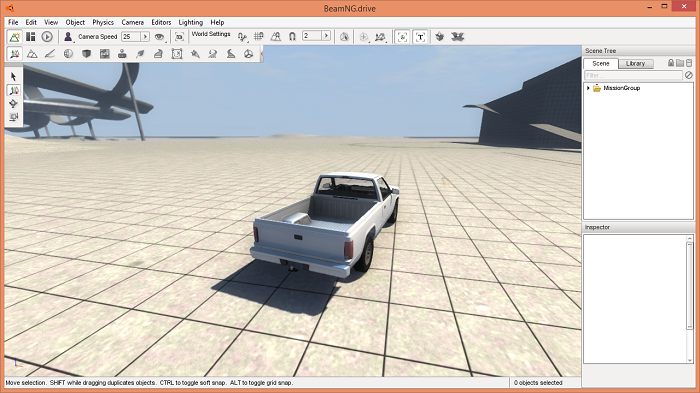Select the Mission Area Editor icon
The image size is (700, 393).
[x=177, y=54]
